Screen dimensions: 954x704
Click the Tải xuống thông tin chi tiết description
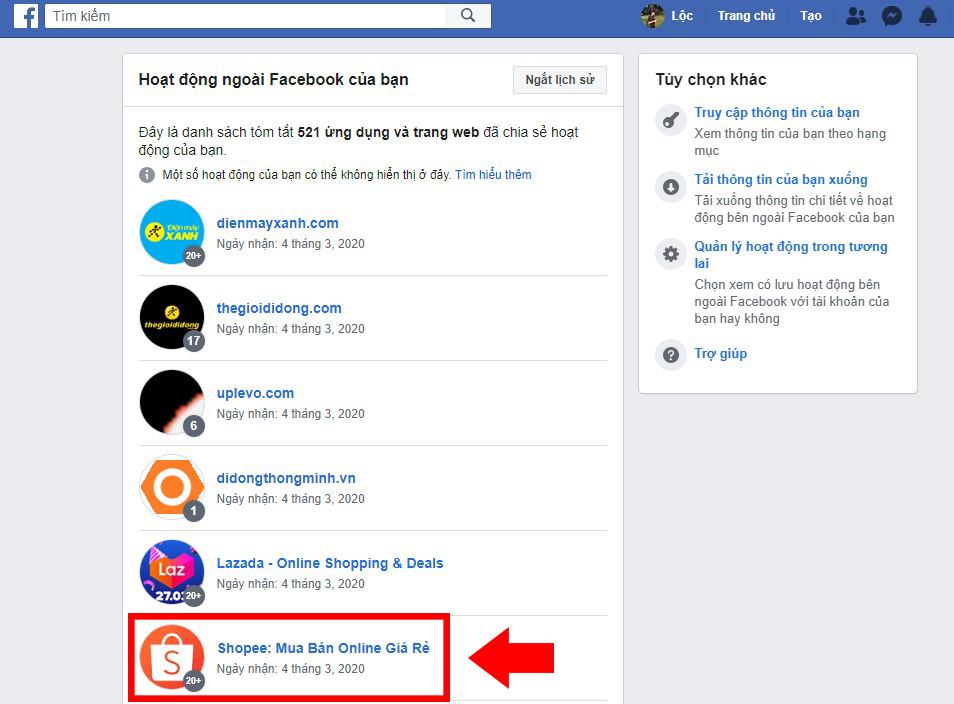click(794, 209)
